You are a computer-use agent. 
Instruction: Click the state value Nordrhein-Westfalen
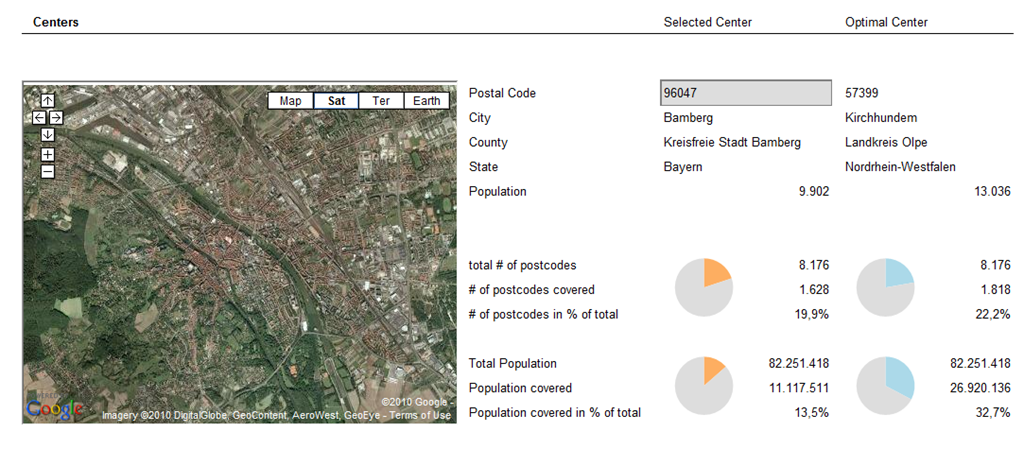coord(900,168)
